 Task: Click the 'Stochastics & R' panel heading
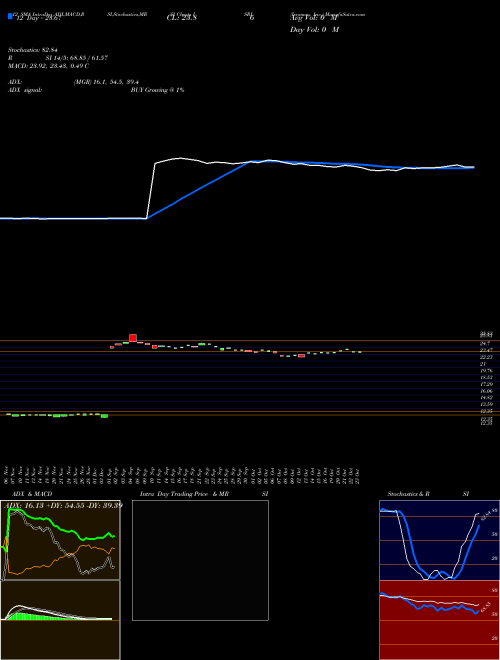pos(409,494)
